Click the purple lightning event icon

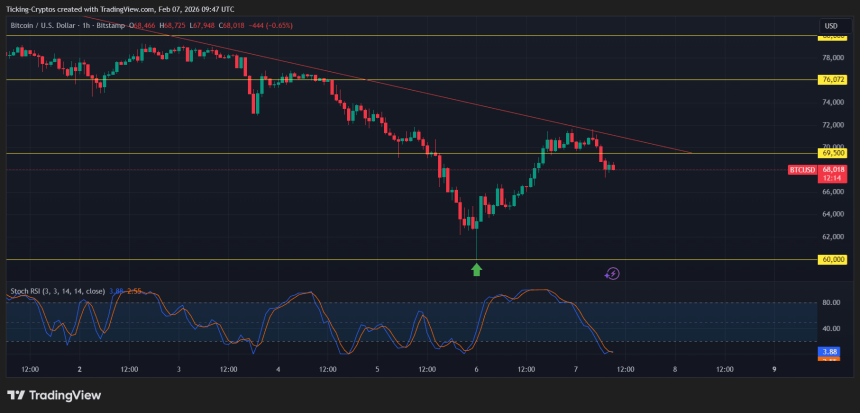613,273
